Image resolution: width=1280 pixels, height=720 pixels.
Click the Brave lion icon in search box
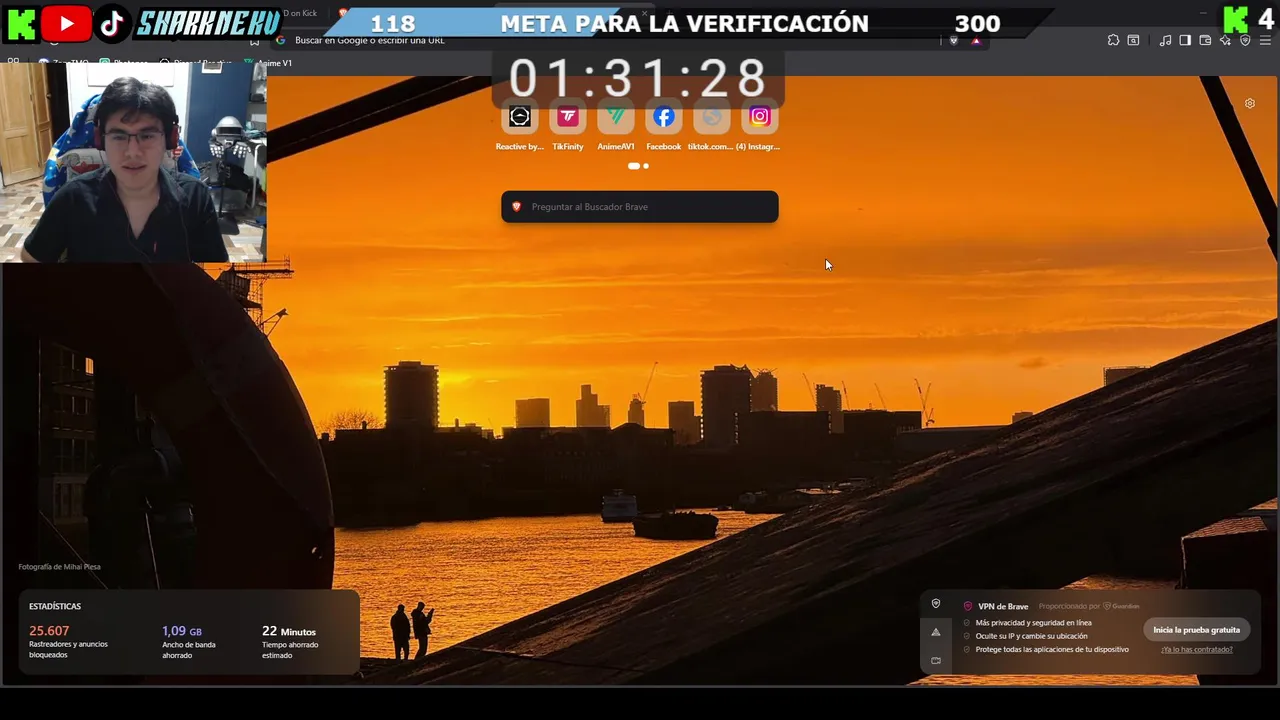516,207
